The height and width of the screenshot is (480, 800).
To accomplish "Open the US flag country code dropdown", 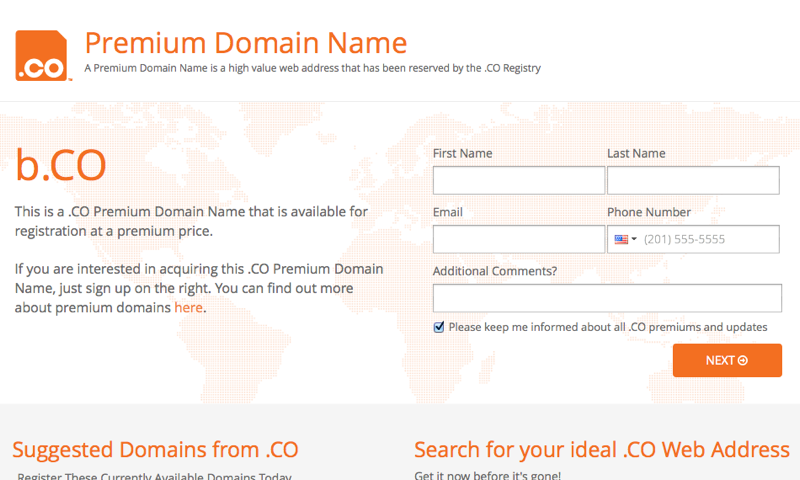I will click(x=625, y=240).
